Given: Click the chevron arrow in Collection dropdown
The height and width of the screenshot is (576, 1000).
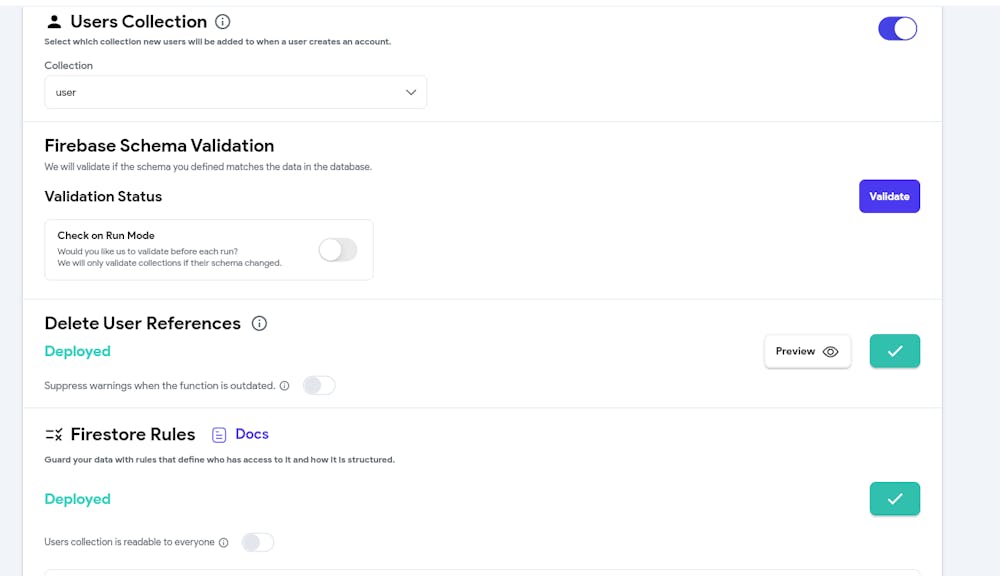Looking at the screenshot, I should 411,92.
